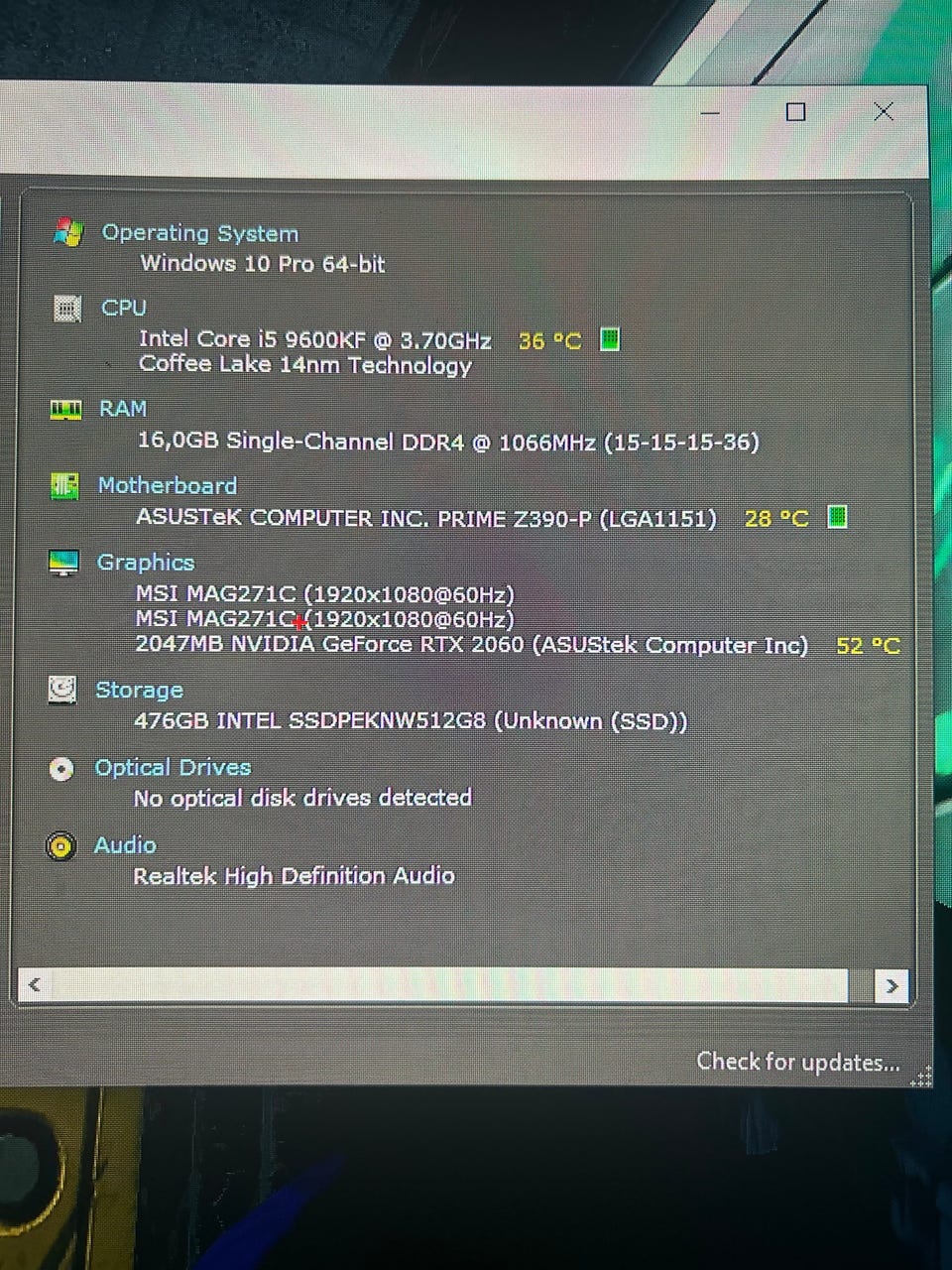Click the green CPU temperature indicator
Viewport: 952px width, 1270px height.
610,339
